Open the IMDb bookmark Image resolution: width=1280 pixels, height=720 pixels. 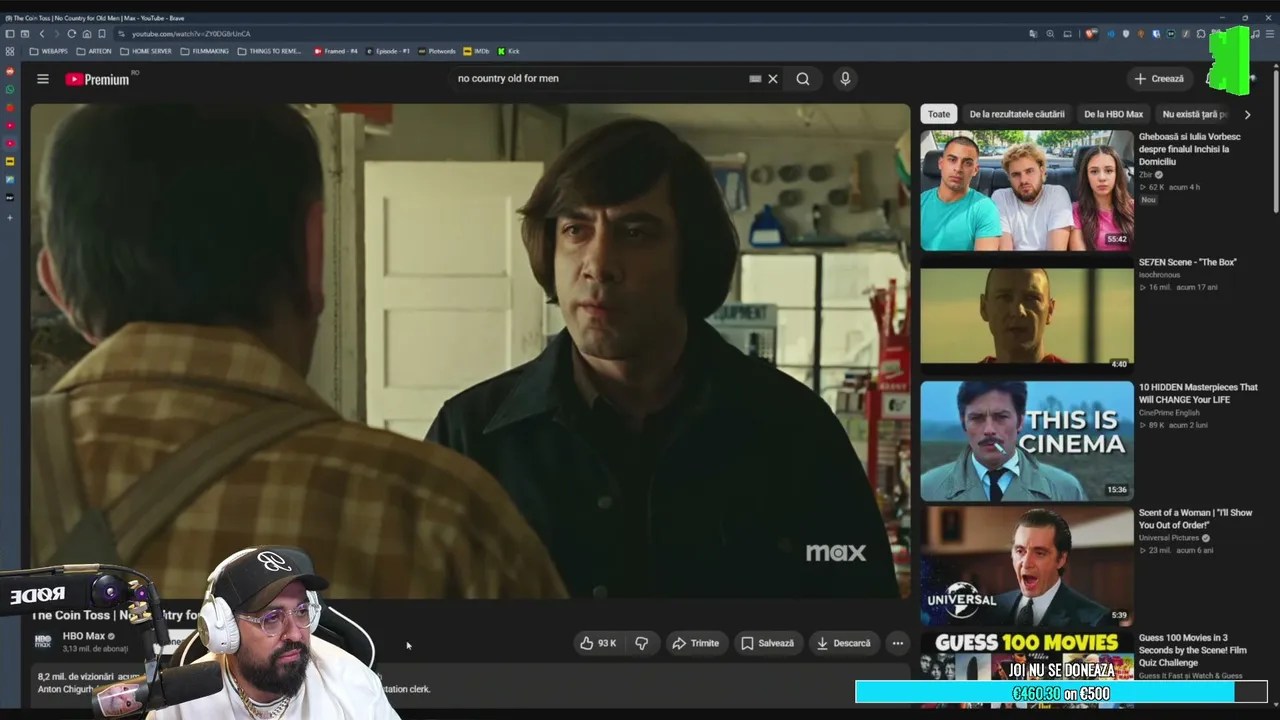[x=476, y=51]
